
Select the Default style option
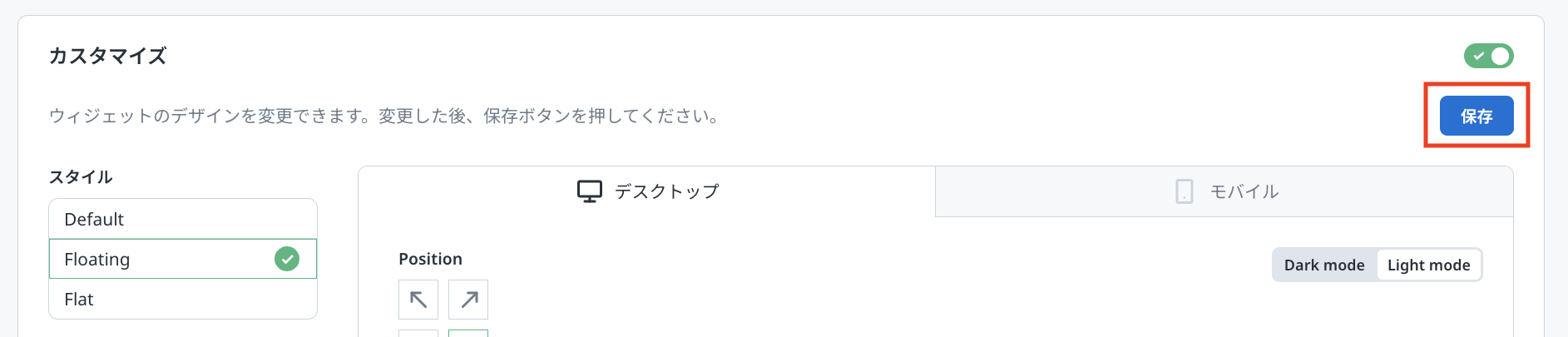(183, 219)
